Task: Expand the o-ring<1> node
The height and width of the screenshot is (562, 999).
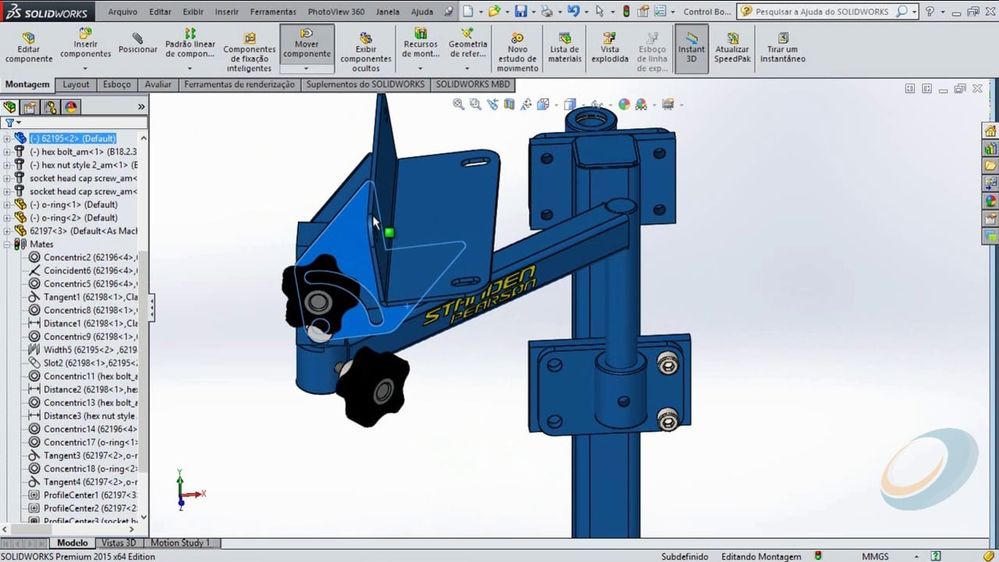Action: point(6,205)
